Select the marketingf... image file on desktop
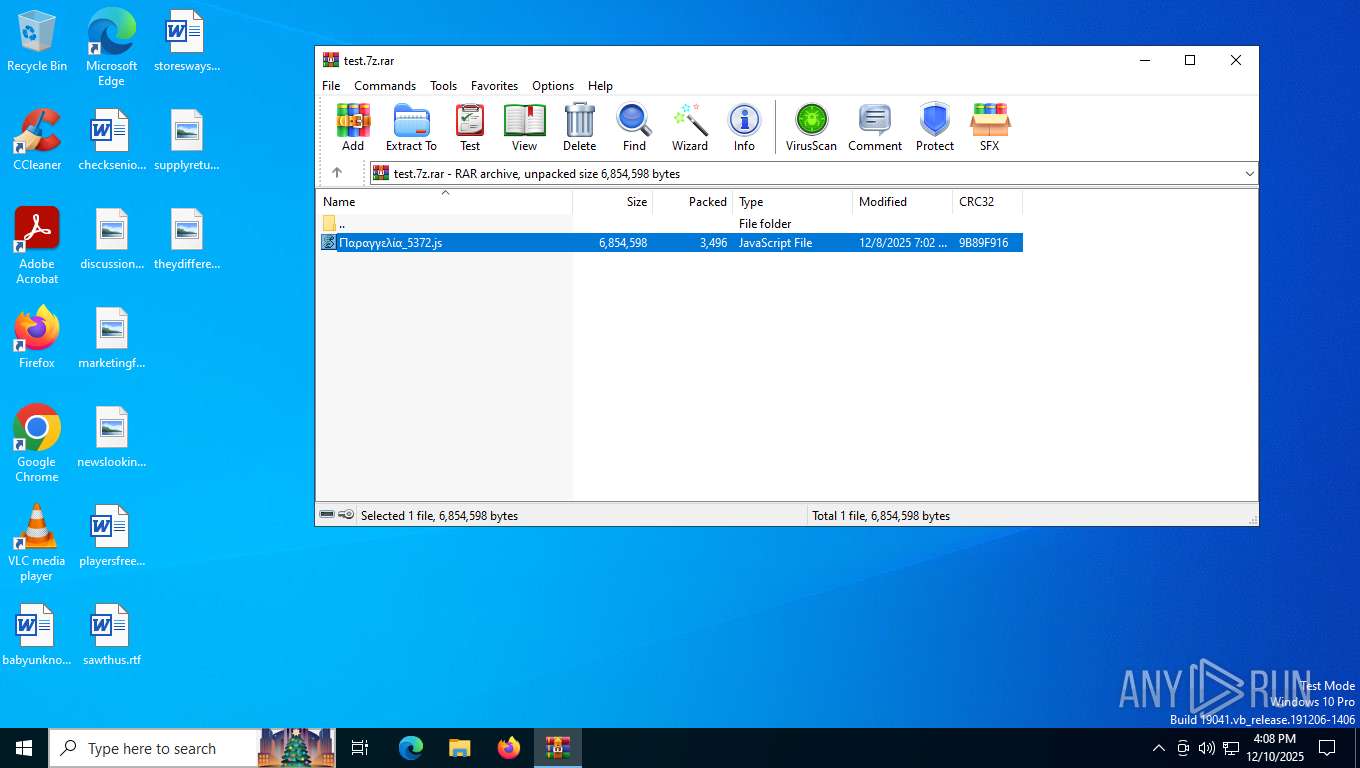 point(111,338)
